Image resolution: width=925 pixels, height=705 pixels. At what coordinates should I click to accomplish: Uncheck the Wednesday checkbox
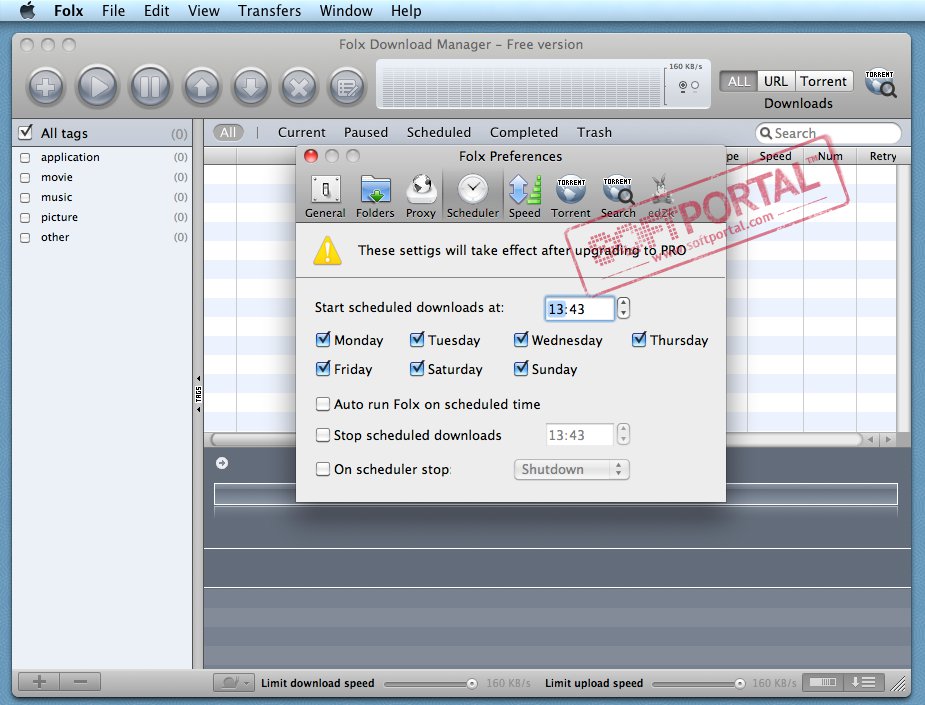click(x=520, y=339)
